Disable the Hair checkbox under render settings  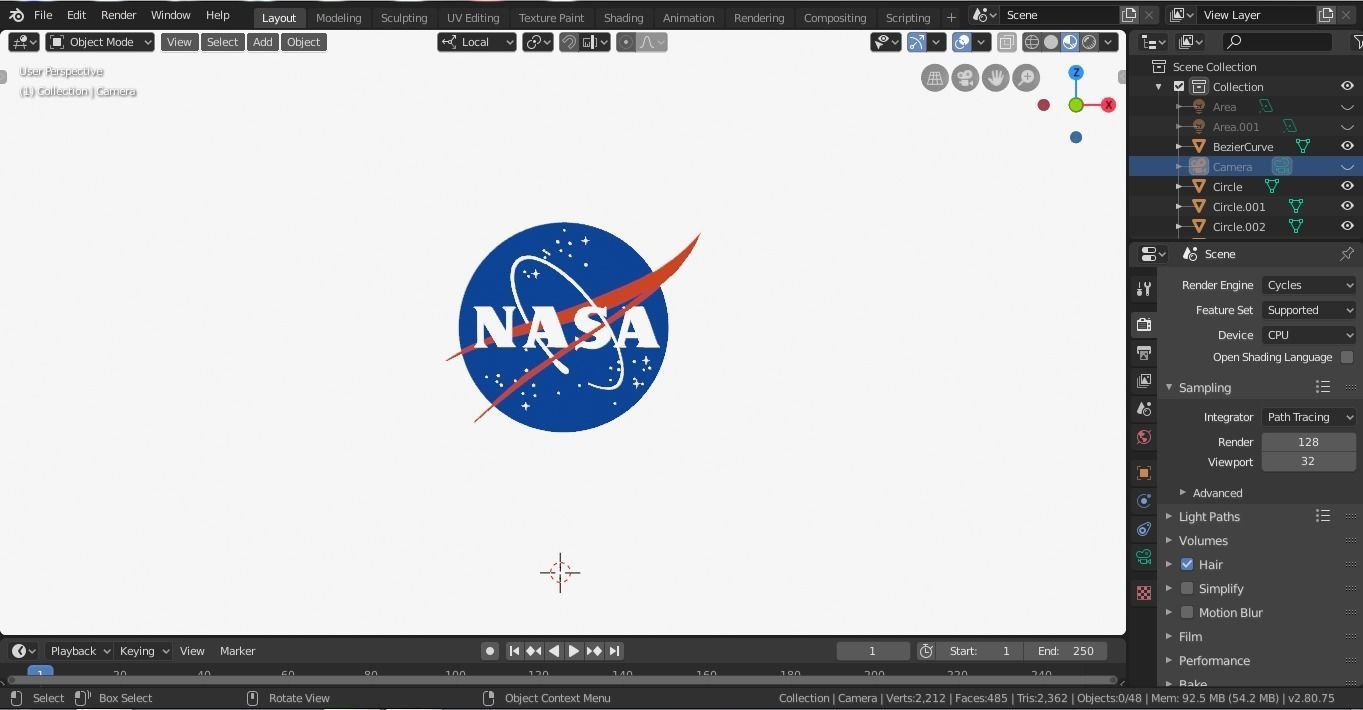1187,564
